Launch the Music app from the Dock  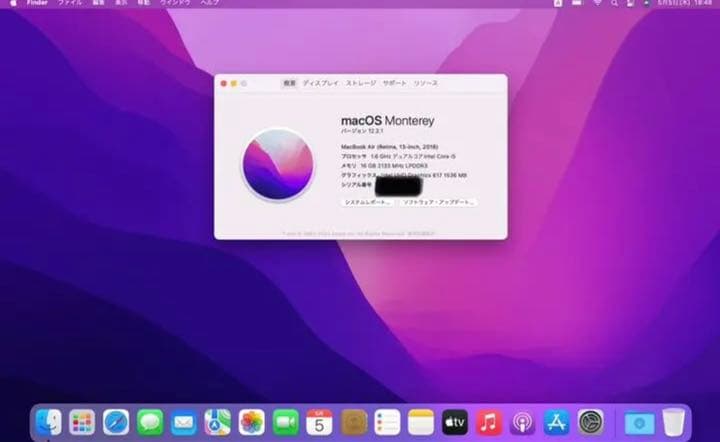click(x=489, y=422)
